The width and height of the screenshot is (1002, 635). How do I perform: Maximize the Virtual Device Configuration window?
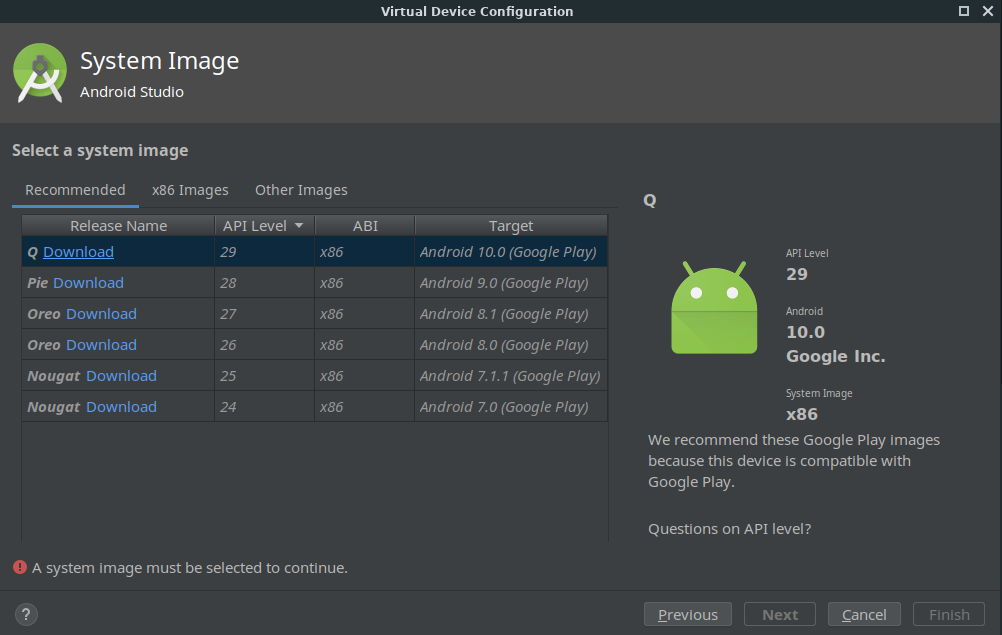pyautogui.click(x=964, y=11)
